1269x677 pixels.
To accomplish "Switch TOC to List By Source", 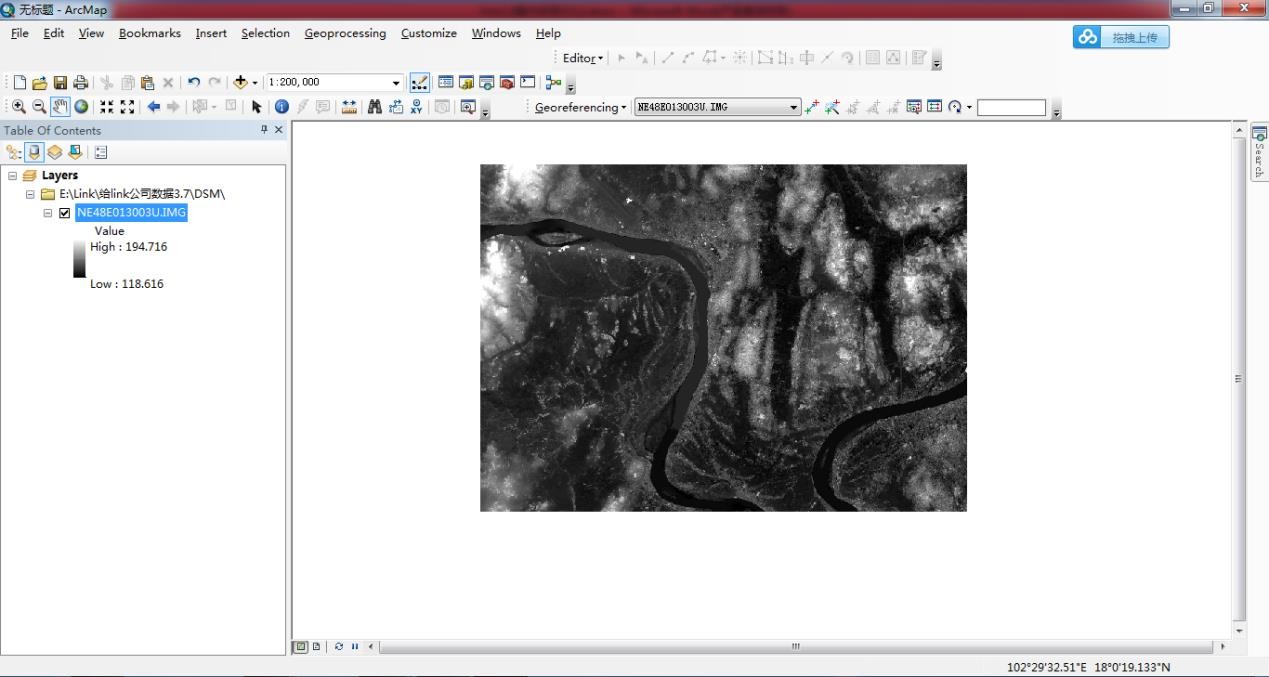I will point(34,152).
